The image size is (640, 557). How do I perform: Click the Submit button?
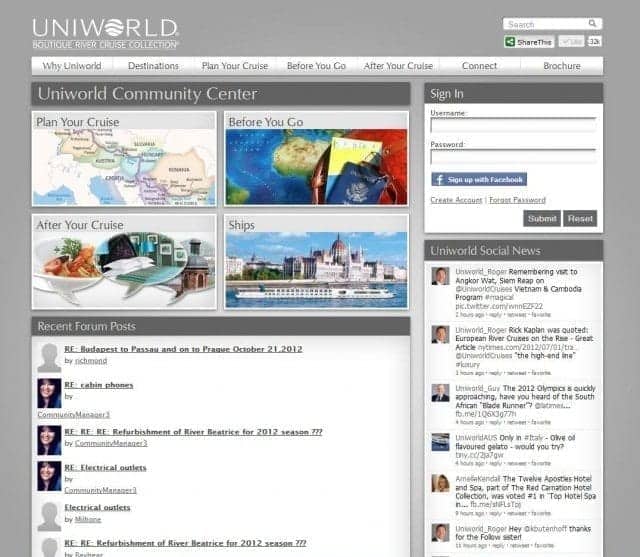point(542,218)
